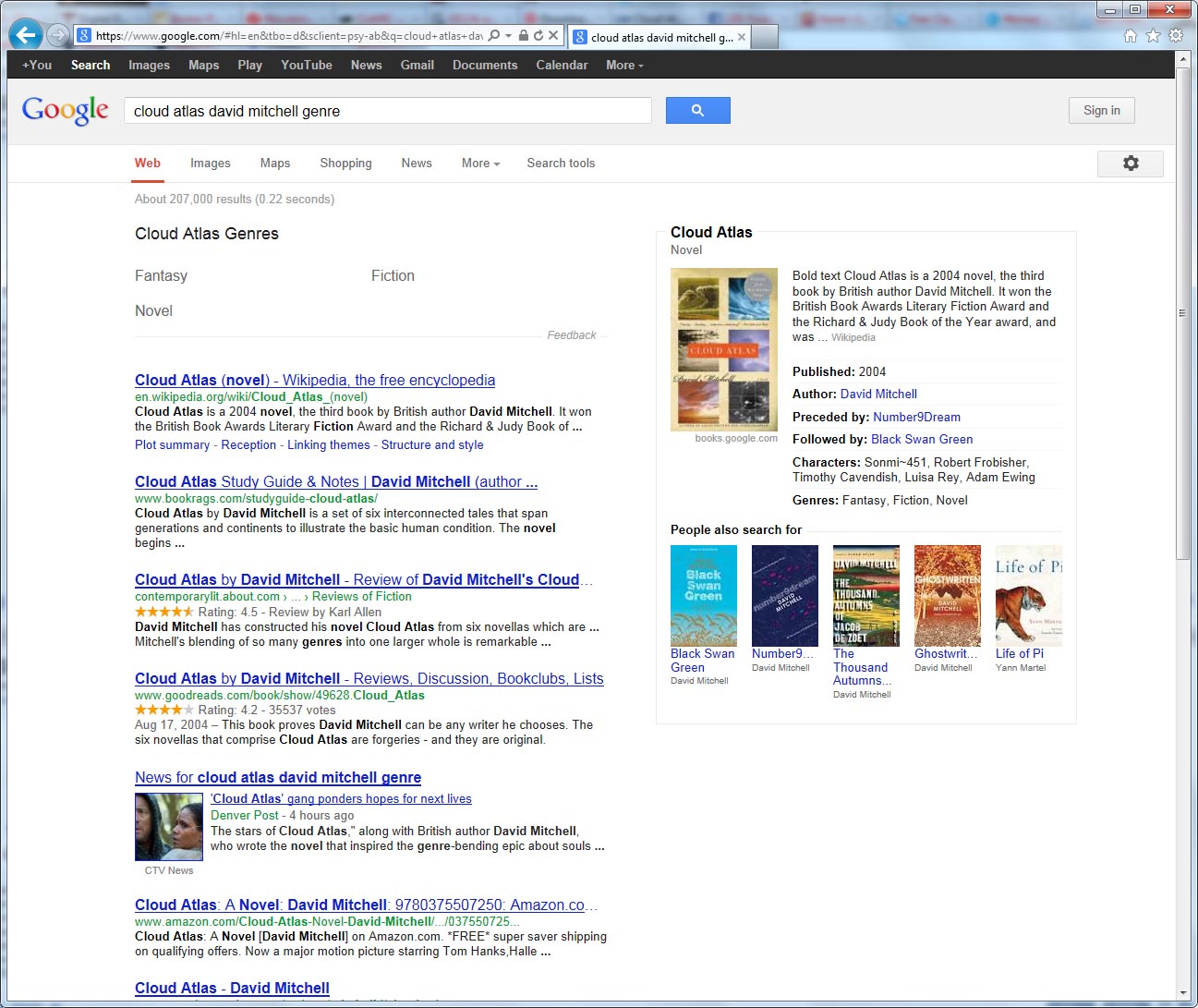The image size is (1198, 1008).
Task: Open the Reviews, Discussion, Bookclubs, Lists result
Action: (x=369, y=679)
